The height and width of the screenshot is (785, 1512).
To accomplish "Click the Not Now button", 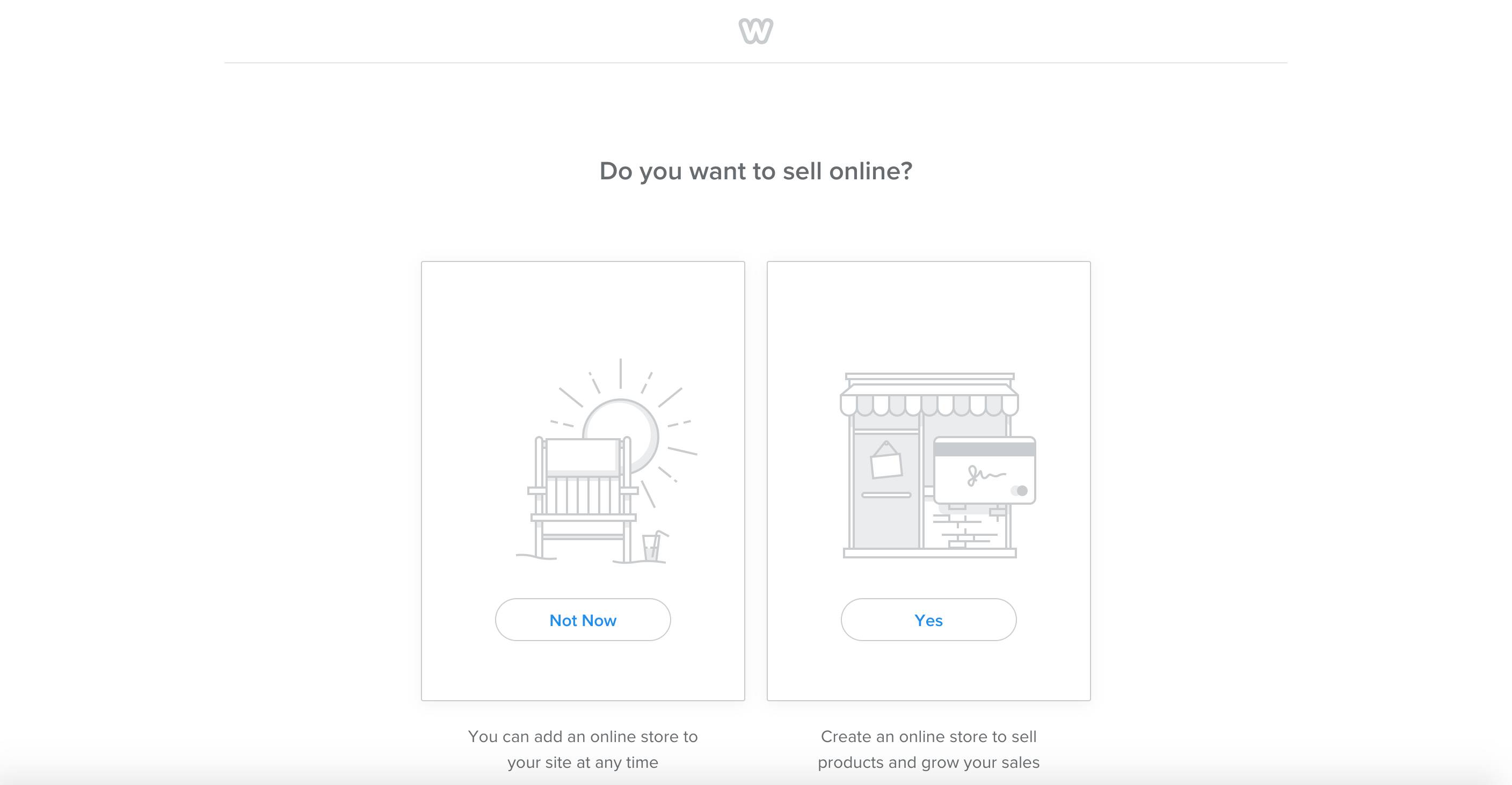I will [583, 620].
